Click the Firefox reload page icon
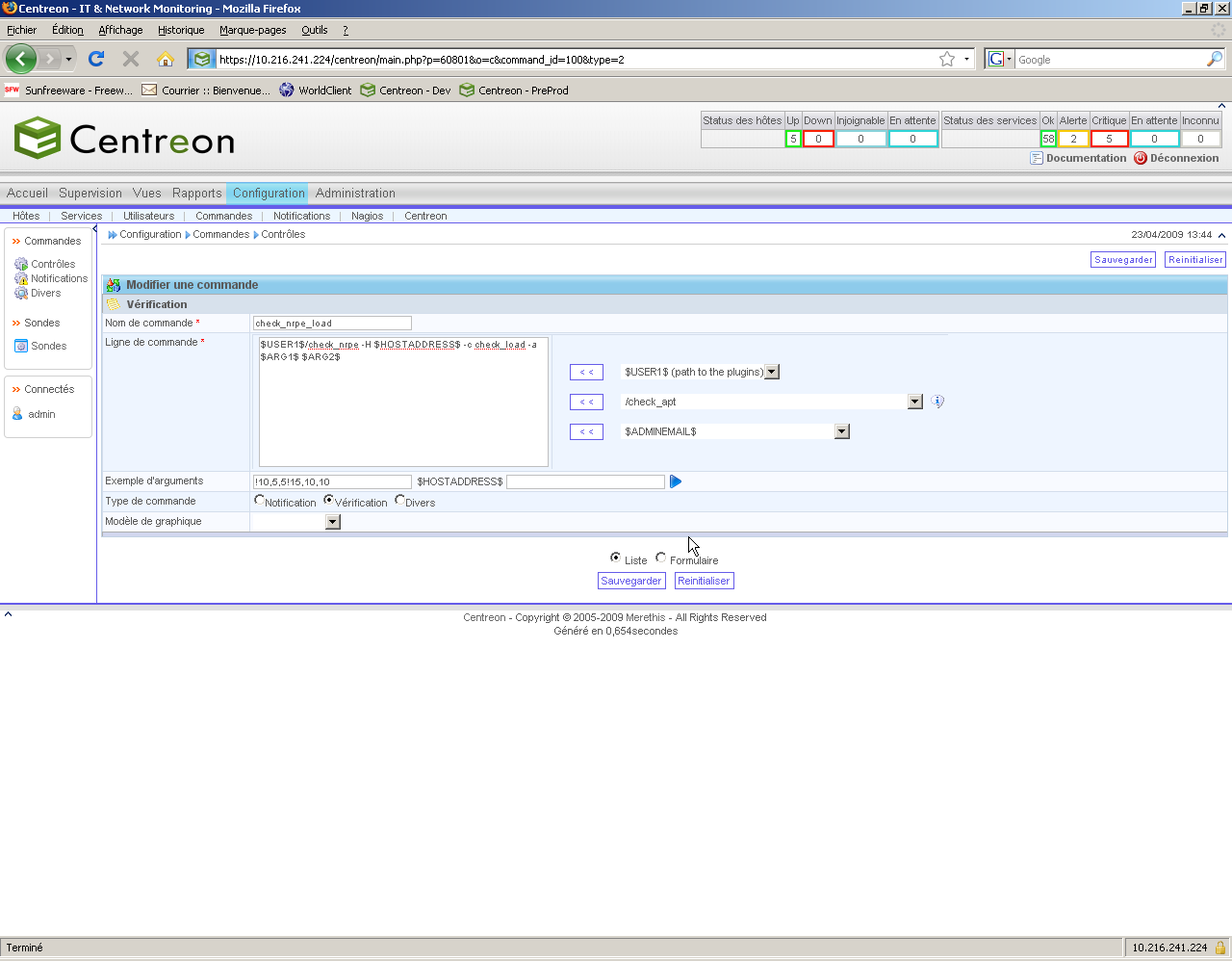 [96, 59]
